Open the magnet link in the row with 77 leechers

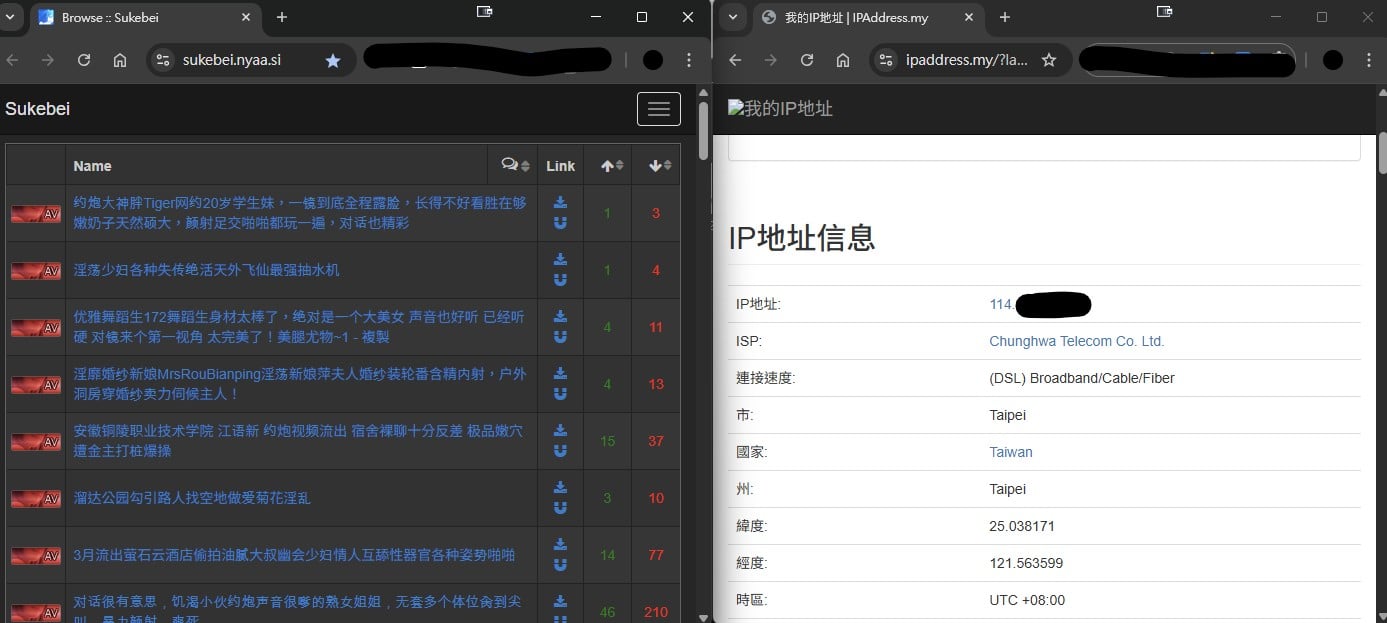pos(560,564)
